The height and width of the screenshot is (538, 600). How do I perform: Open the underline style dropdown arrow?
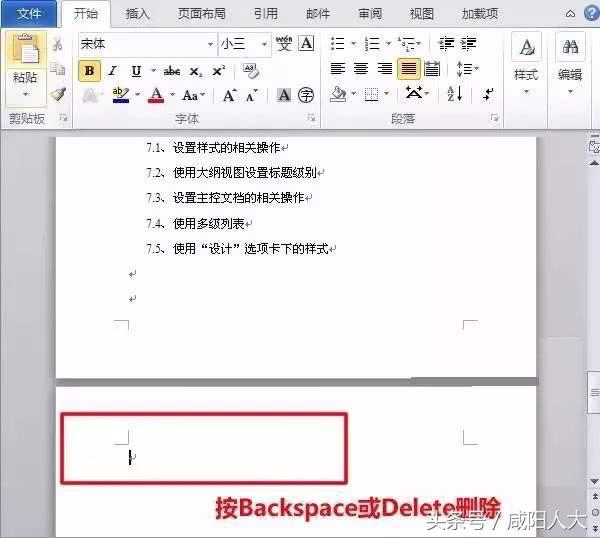[154, 71]
